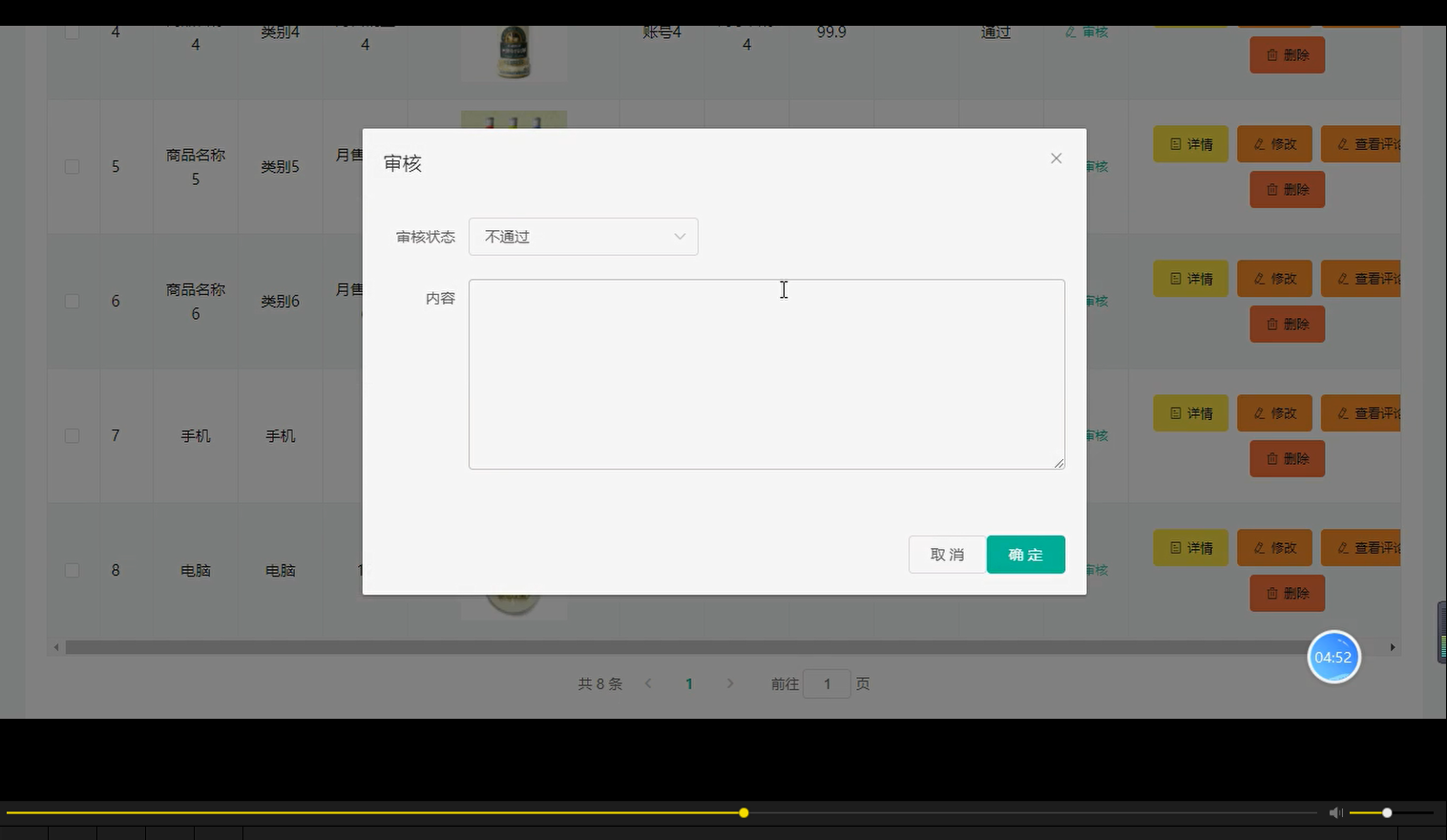Tick the checkbox for row 7
The image size is (1447, 840).
[72, 436]
